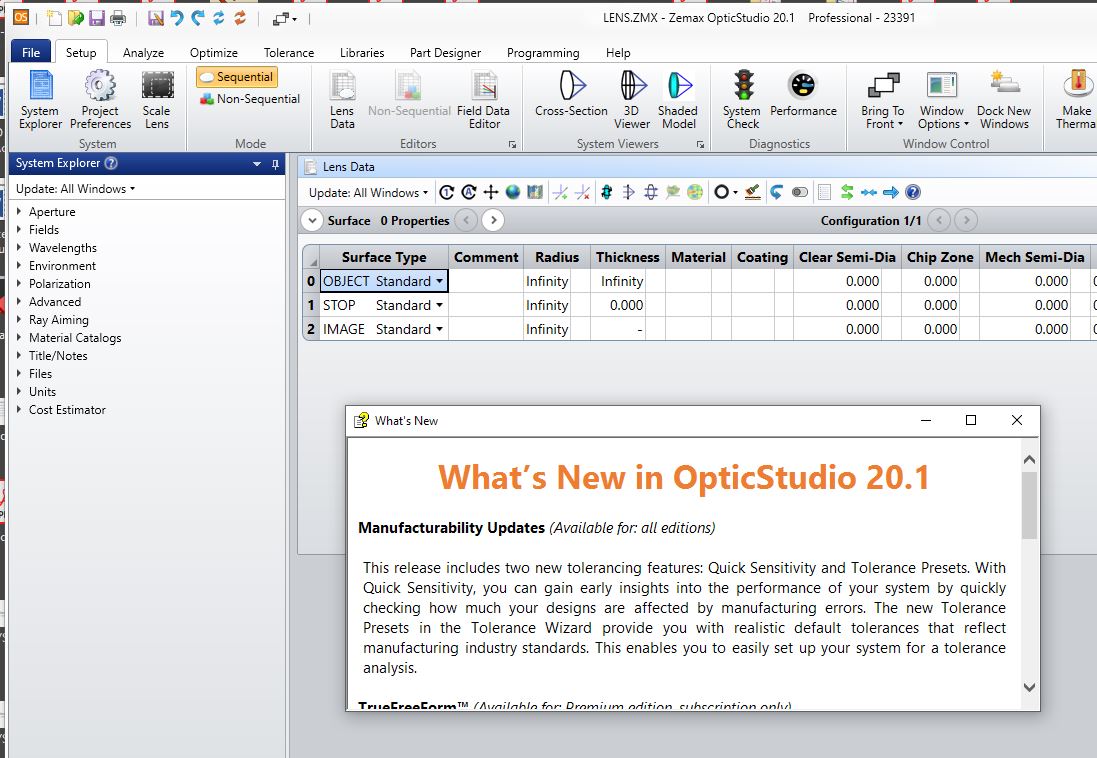Click the paintbrush icon in Lens Data toolbar
Screen dimensions: 1097x758
coord(753,192)
